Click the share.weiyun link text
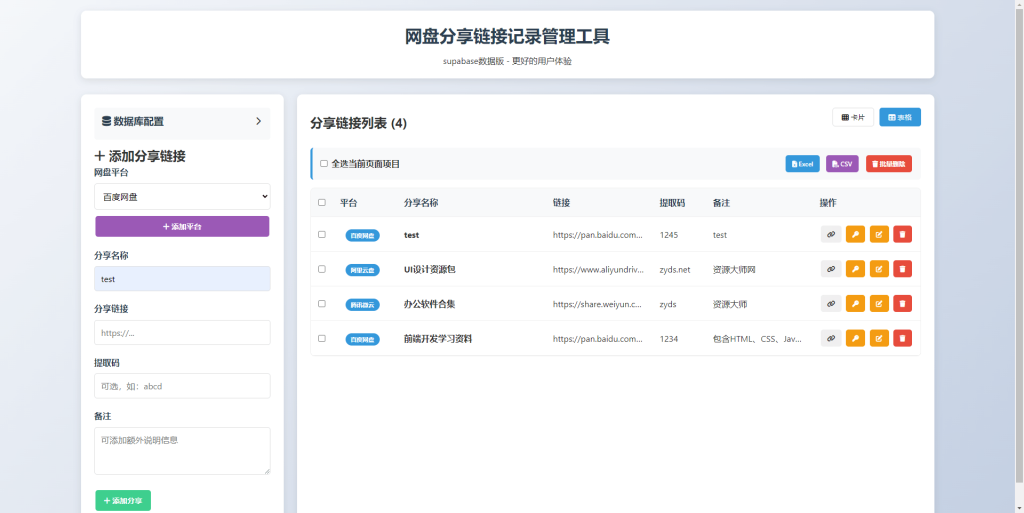Viewport: 1024px width, 513px height. coord(598,304)
